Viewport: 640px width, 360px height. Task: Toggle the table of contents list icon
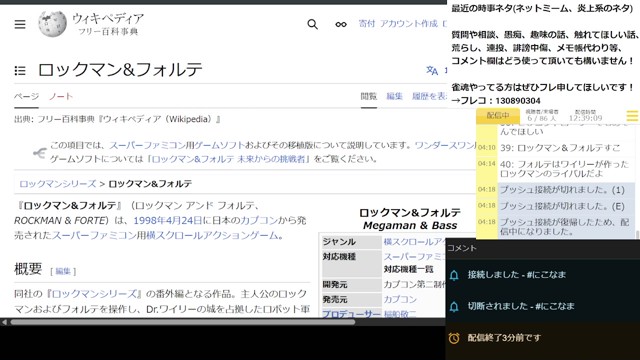point(20,71)
